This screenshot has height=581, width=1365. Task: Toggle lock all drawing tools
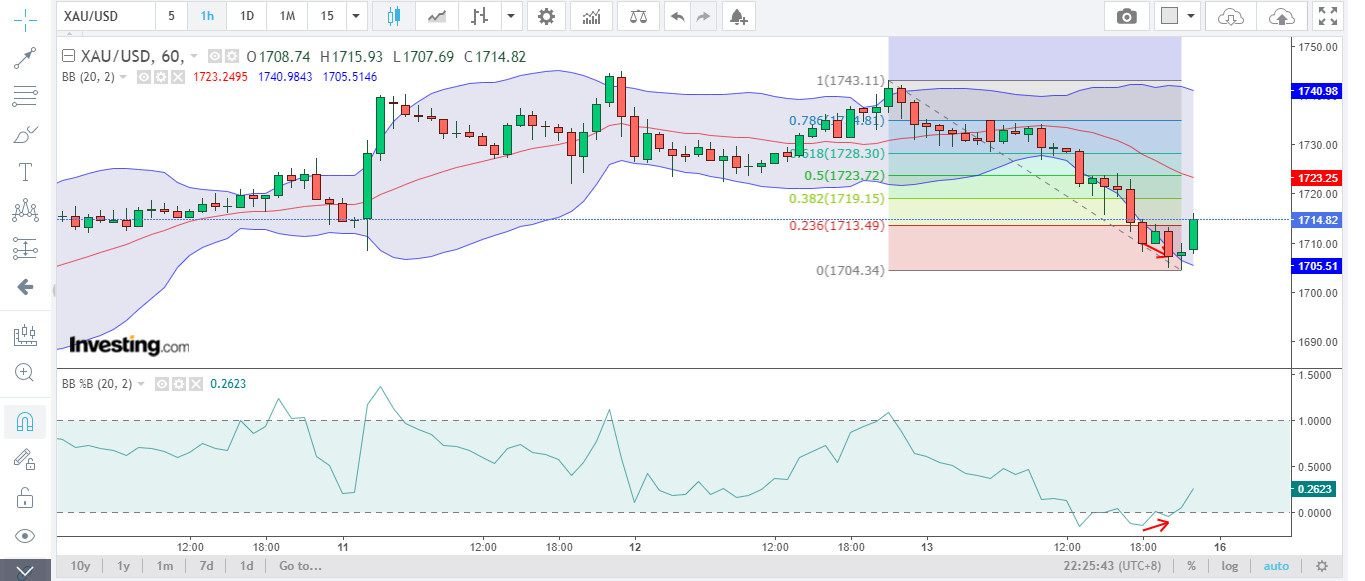coord(25,497)
